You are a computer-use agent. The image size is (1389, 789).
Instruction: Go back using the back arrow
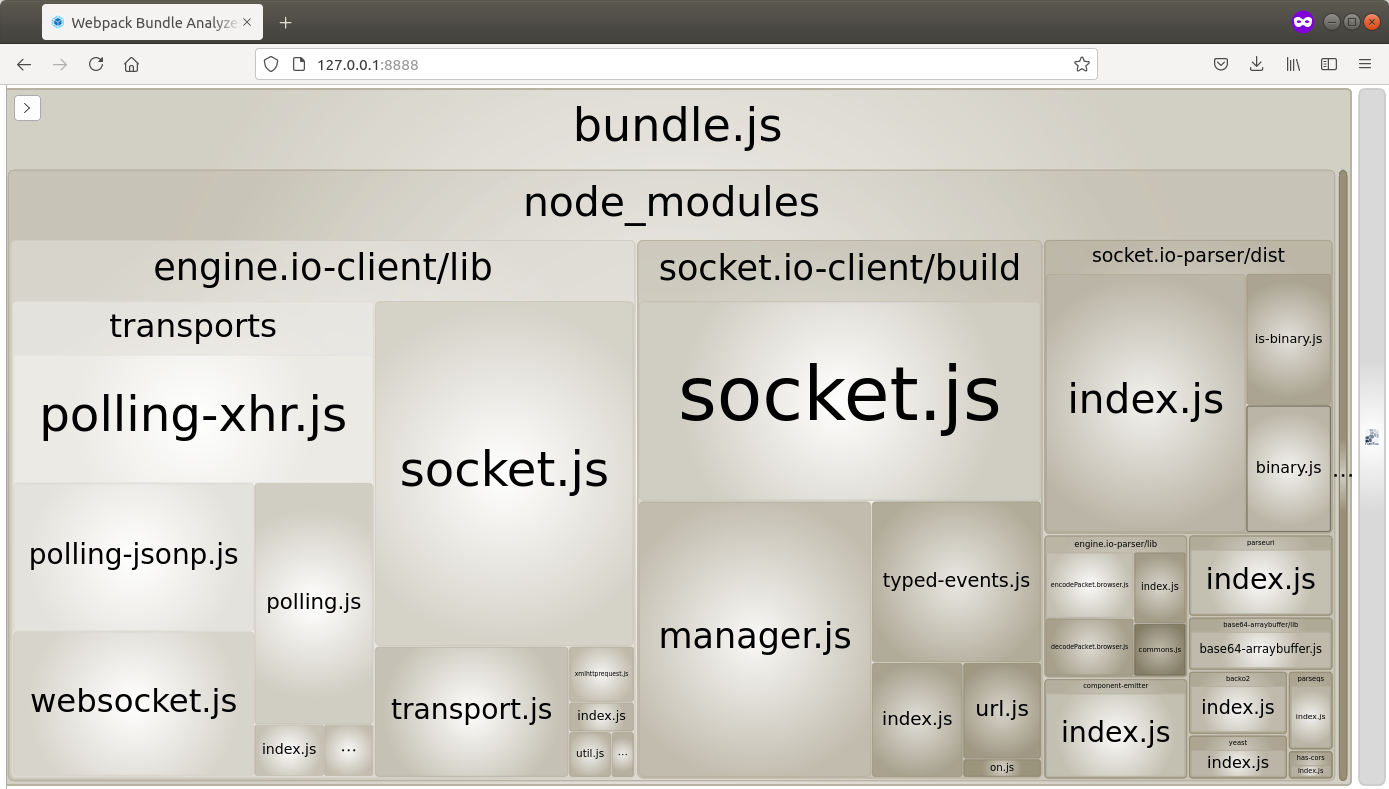pos(23,64)
